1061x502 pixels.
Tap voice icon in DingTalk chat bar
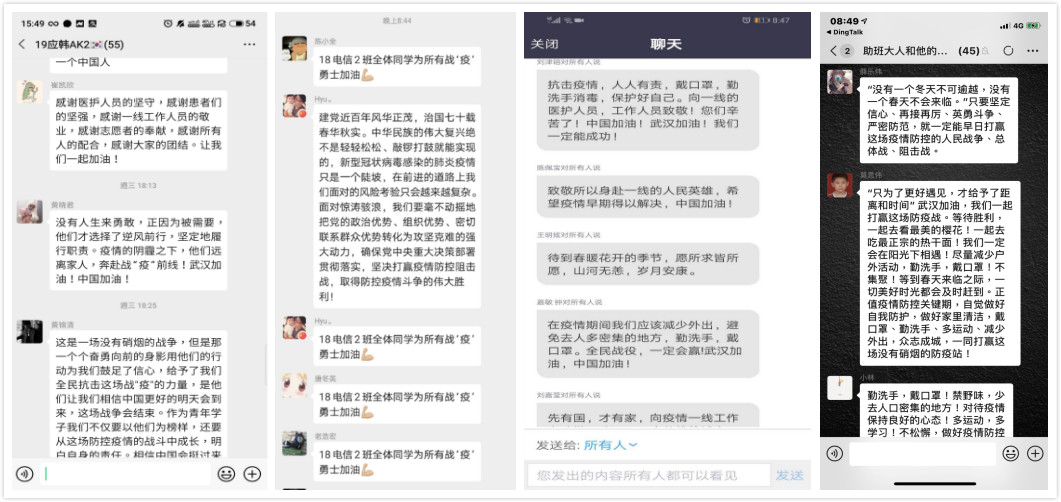click(x=834, y=453)
